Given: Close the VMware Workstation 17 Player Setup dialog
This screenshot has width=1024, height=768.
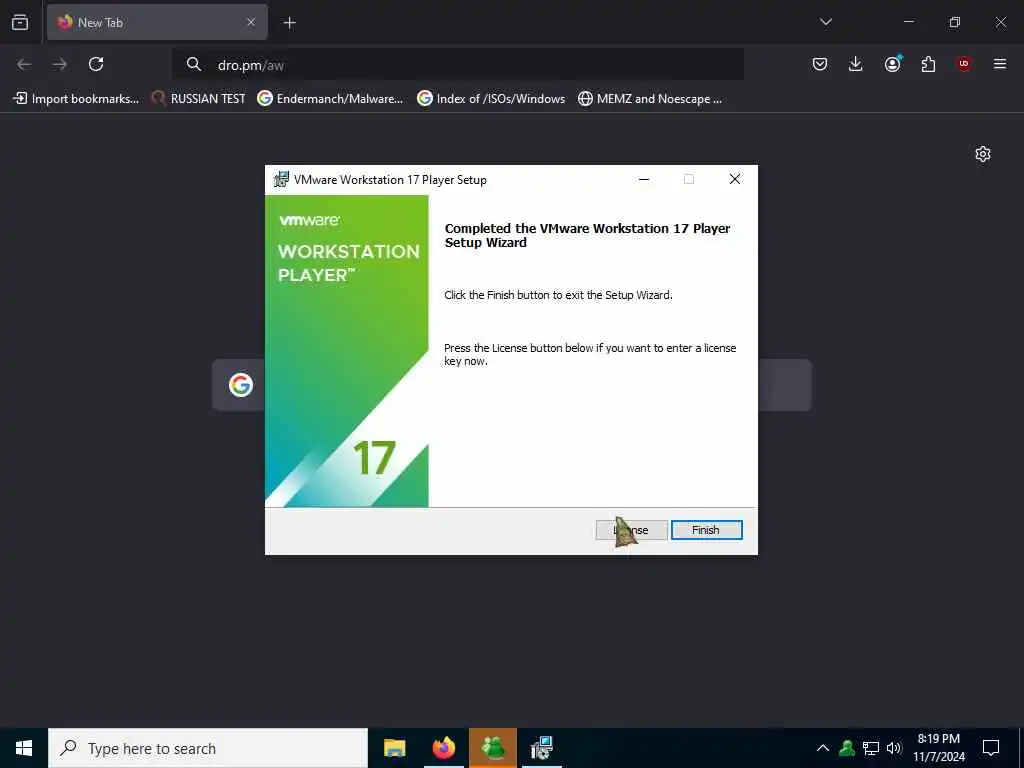Looking at the screenshot, I should coord(735,179).
